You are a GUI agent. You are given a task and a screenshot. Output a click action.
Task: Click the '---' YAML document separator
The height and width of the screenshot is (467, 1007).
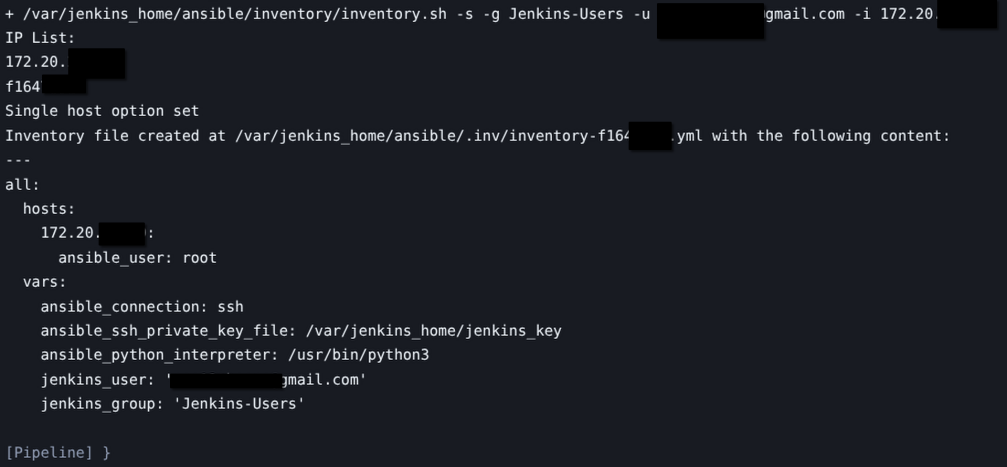(18, 160)
